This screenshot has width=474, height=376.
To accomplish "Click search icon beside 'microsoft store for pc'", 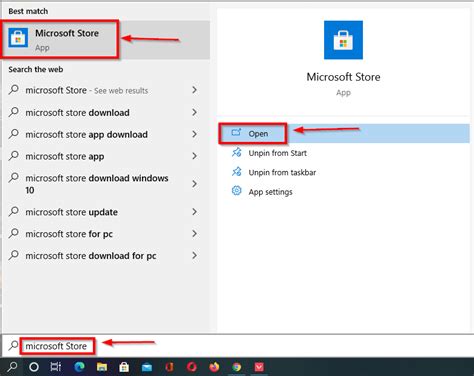I will [x=13, y=233].
